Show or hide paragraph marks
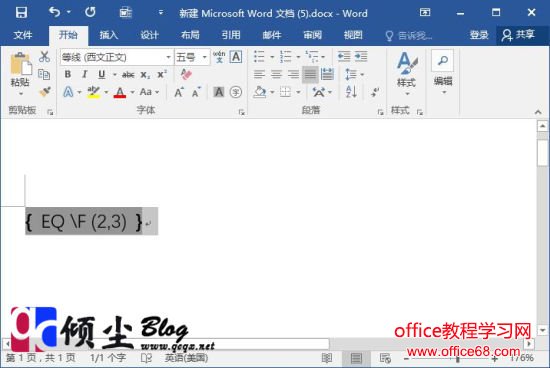 375,92
